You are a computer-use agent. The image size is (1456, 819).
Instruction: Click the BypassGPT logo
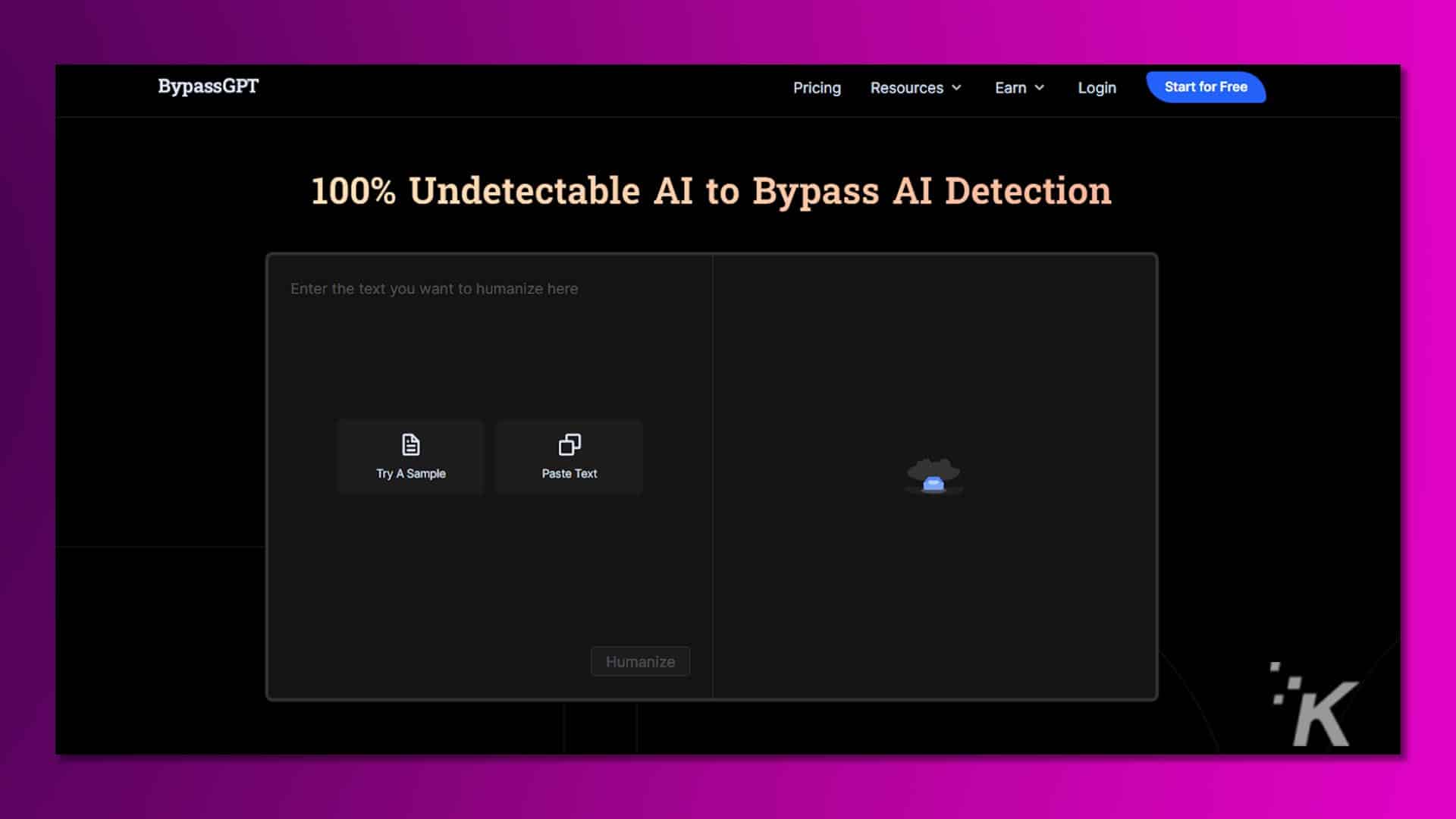[207, 86]
